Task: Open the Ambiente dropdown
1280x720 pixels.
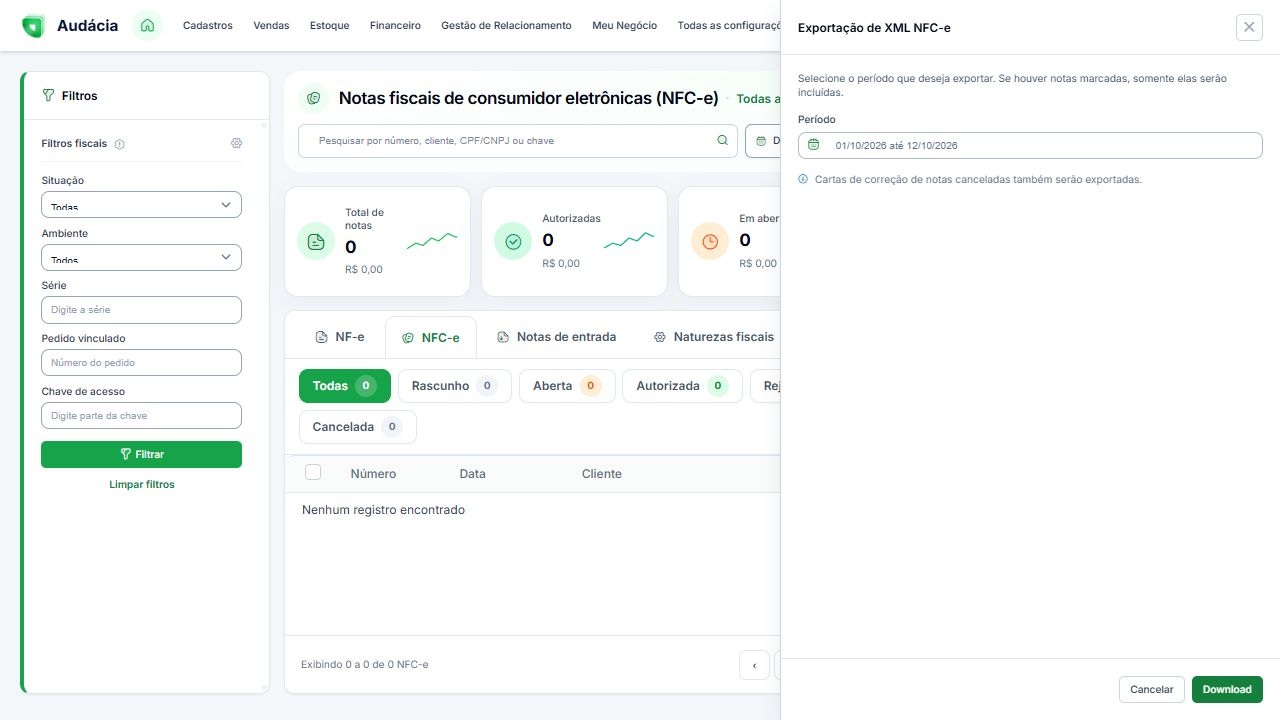Action: [x=141, y=257]
